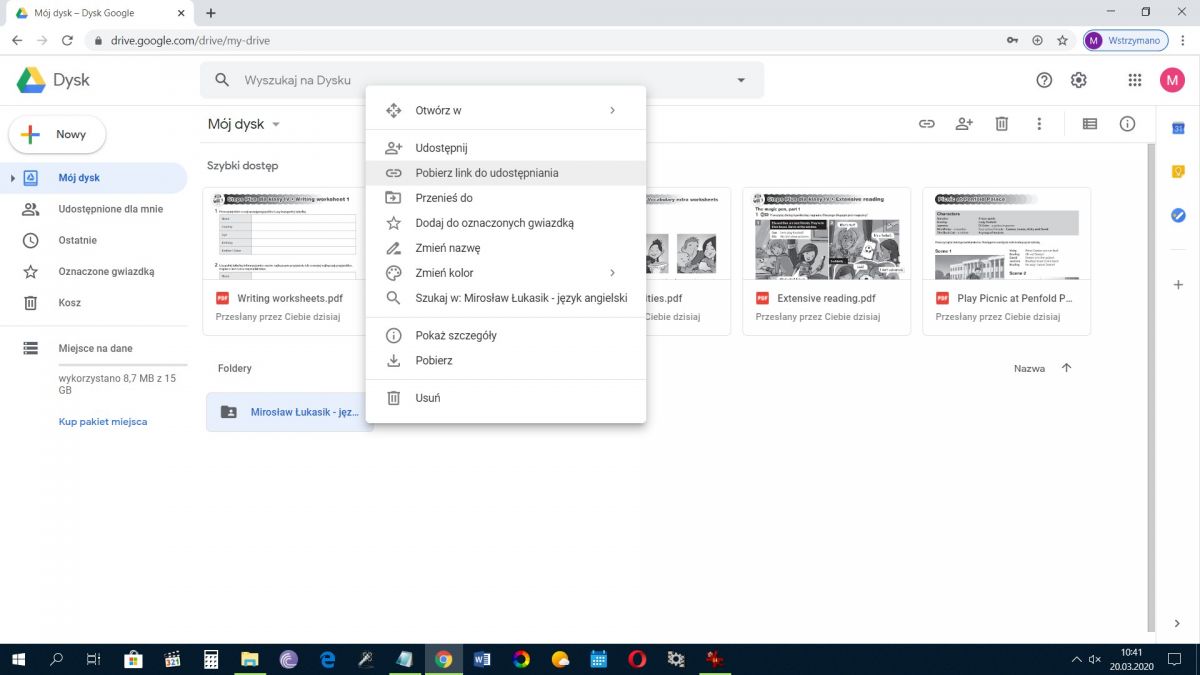Choose Pokaż szczegóły menu entry
Screen dimensions: 1200x675
[506, 335]
